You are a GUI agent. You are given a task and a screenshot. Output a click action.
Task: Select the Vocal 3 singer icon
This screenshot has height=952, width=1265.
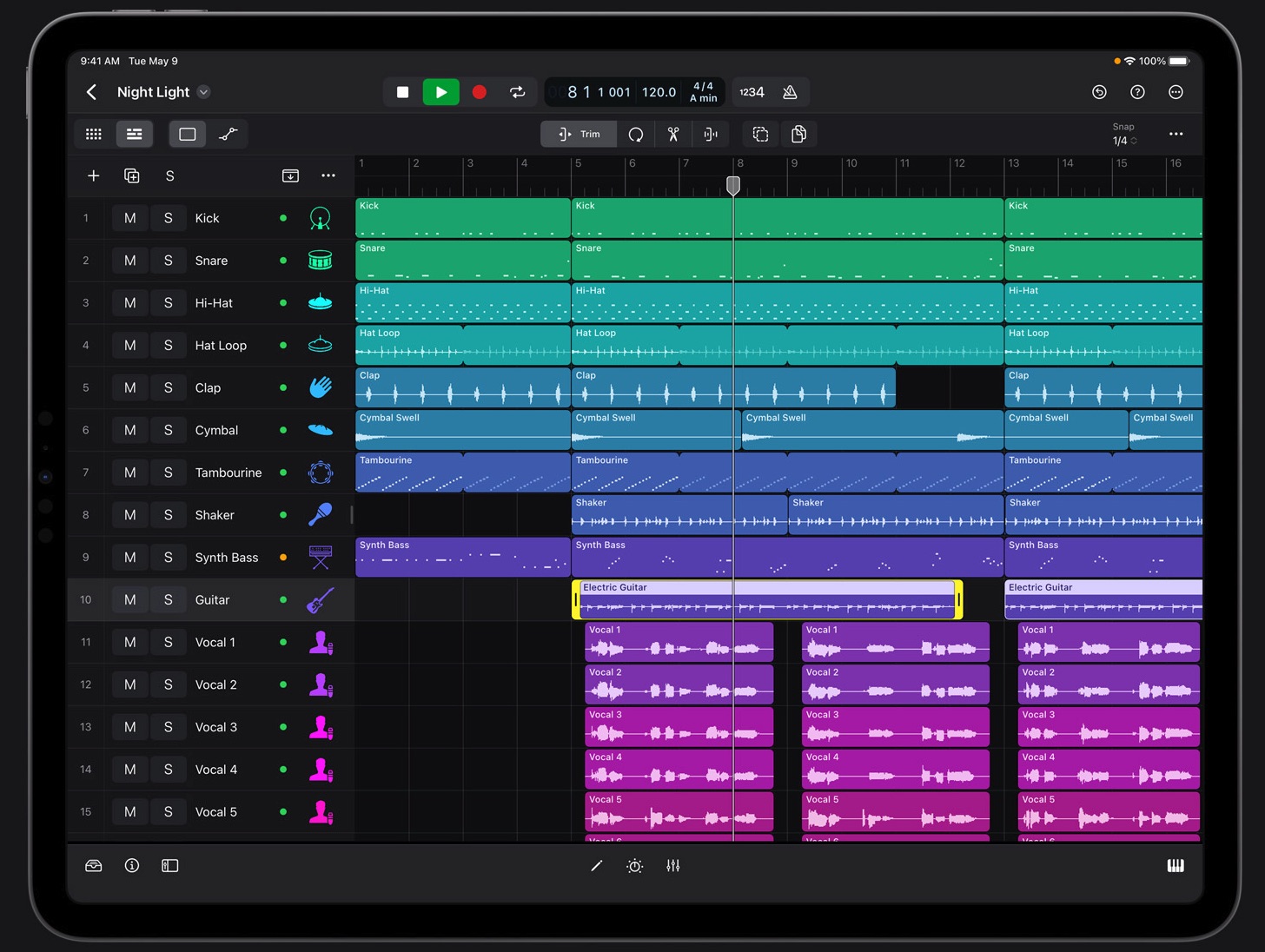[x=321, y=727]
